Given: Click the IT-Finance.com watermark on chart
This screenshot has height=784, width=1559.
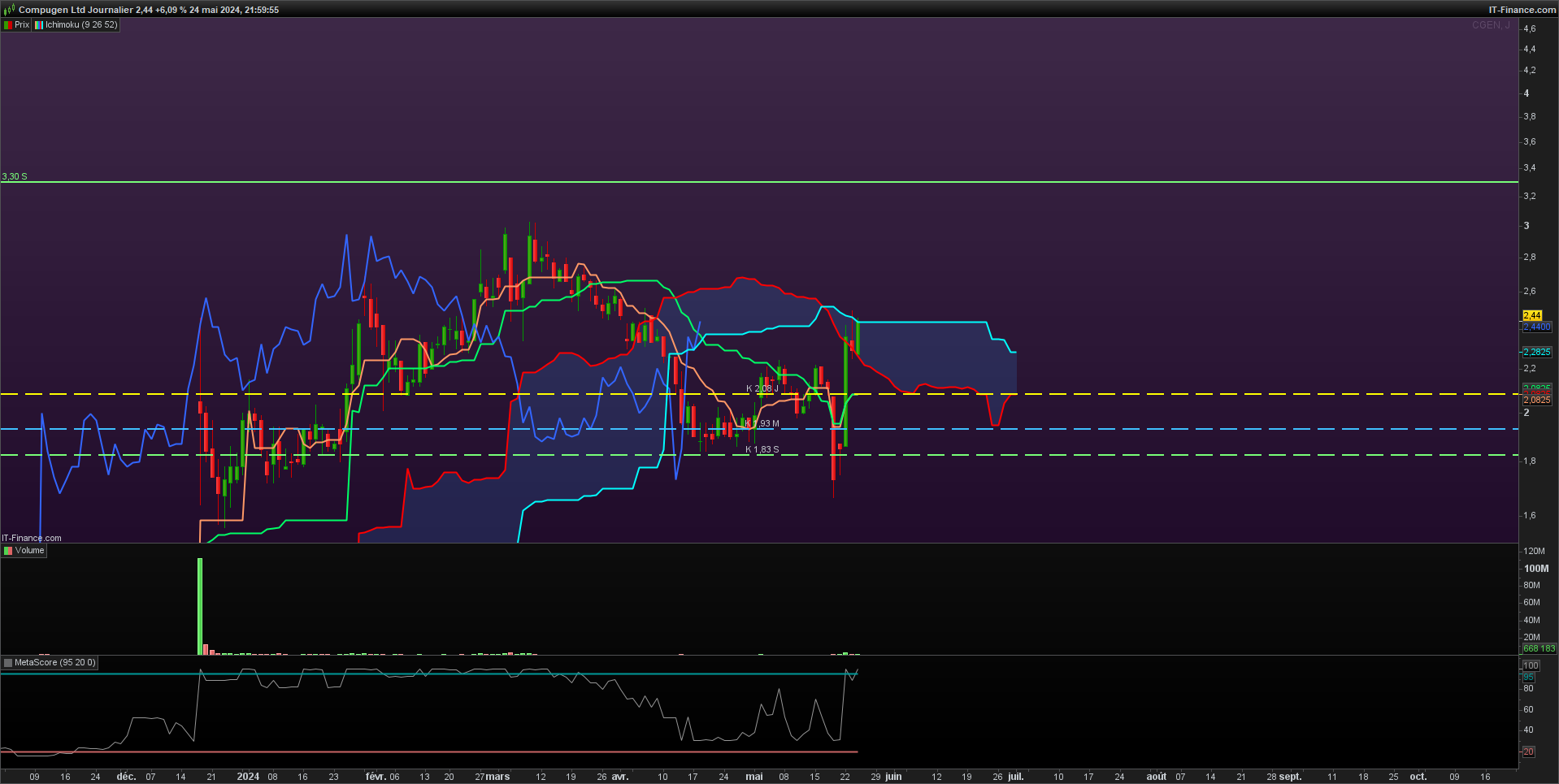Looking at the screenshot, I should [32, 538].
